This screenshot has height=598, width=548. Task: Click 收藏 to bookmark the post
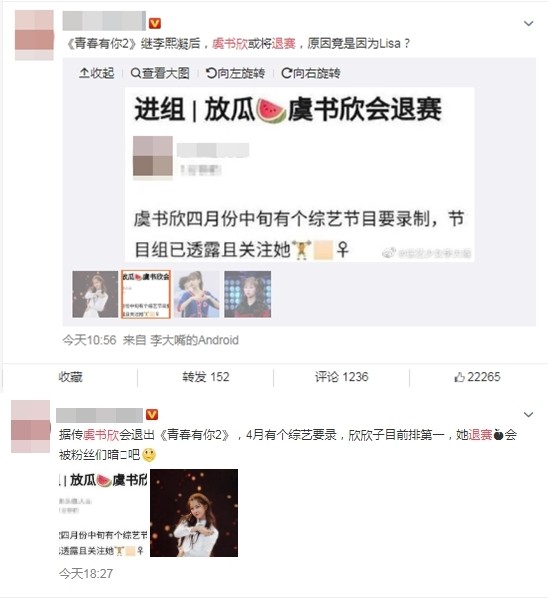(x=71, y=377)
